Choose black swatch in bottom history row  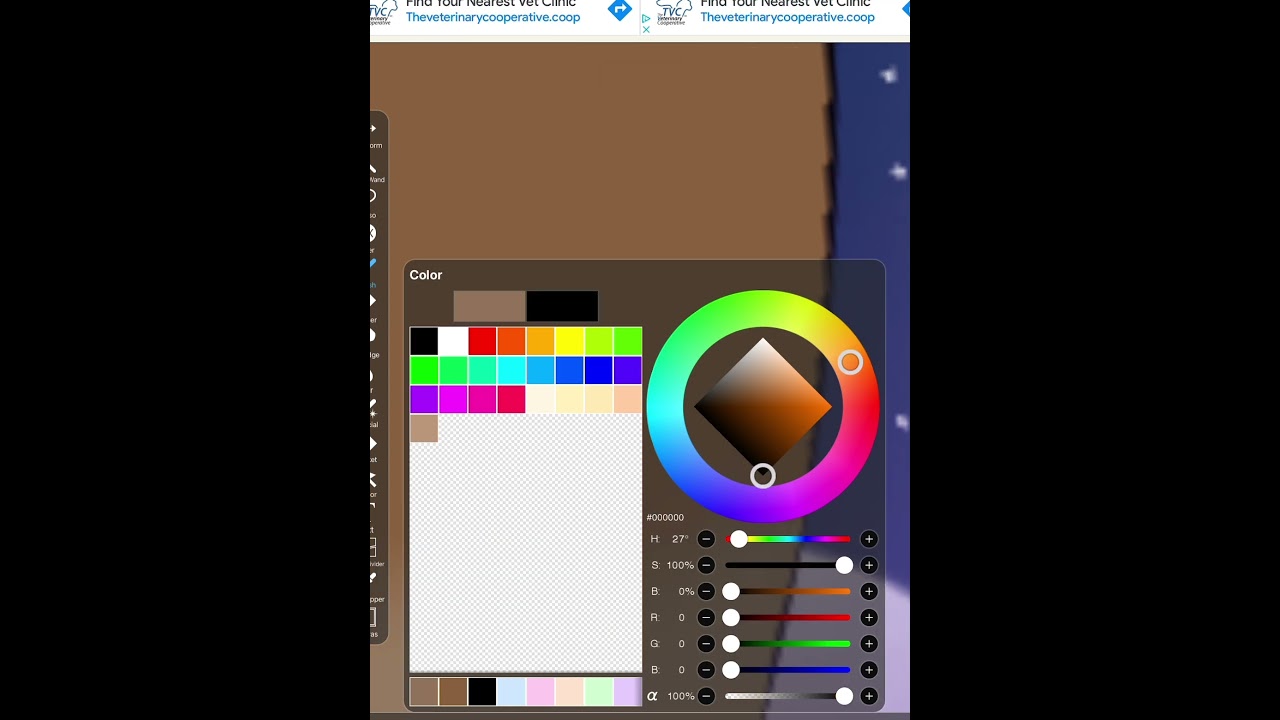pyautogui.click(x=482, y=692)
